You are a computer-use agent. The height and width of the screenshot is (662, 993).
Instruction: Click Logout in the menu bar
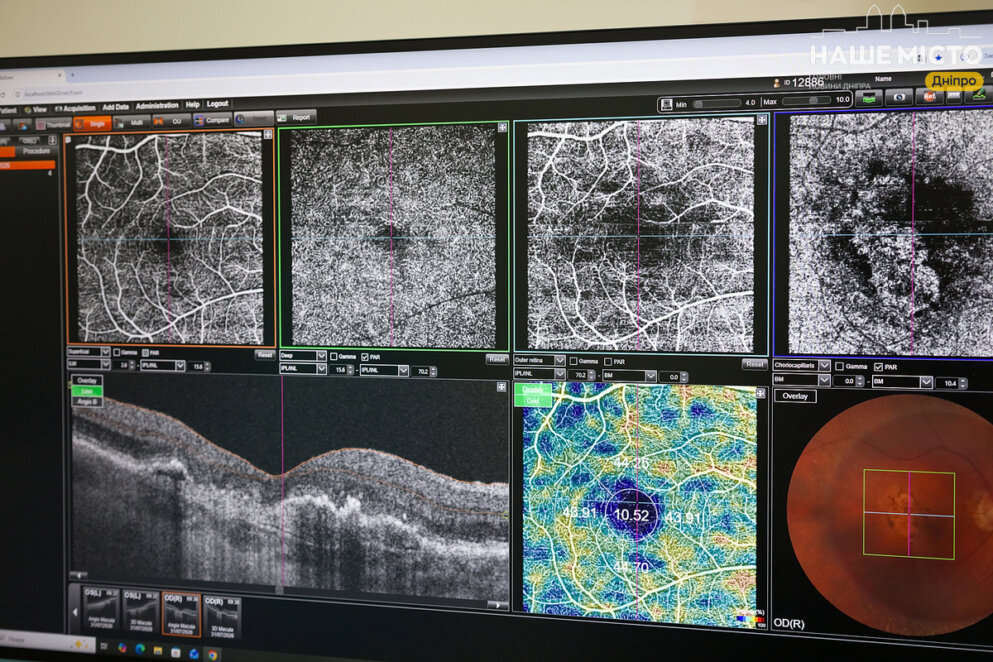pos(217,103)
